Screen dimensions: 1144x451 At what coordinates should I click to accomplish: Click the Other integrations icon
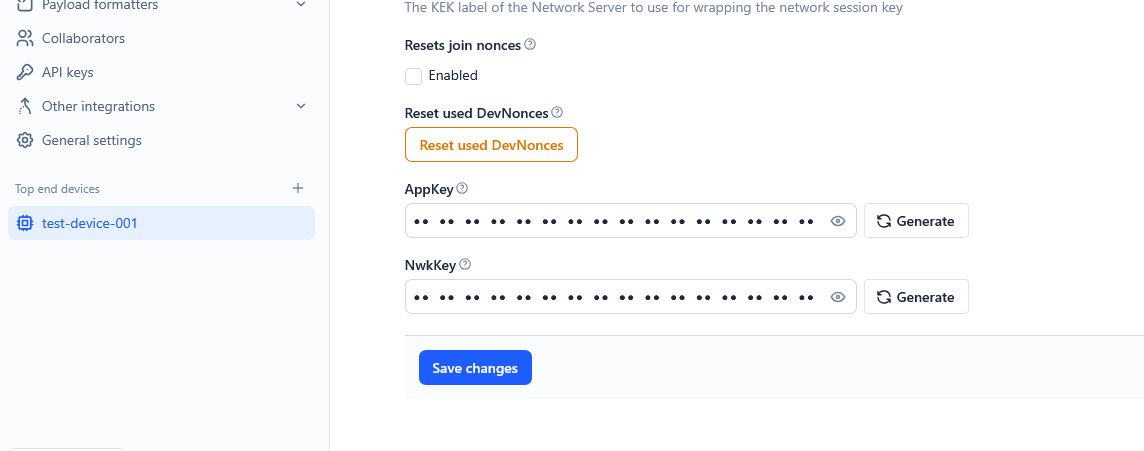pyautogui.click(x=25, y=107)
